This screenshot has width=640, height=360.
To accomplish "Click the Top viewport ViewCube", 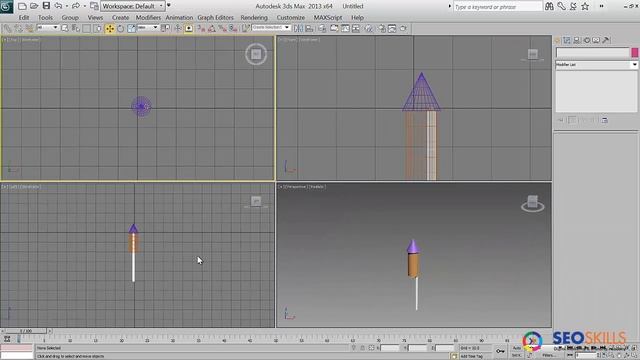I will tap(256, 54).
